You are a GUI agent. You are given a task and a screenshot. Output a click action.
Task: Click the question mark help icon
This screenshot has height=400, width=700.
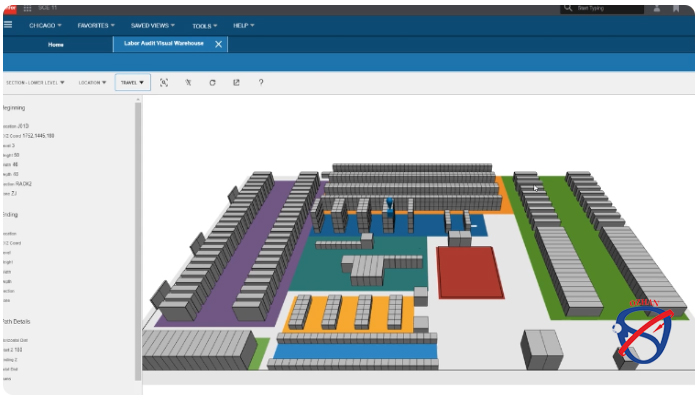(261, 83)
